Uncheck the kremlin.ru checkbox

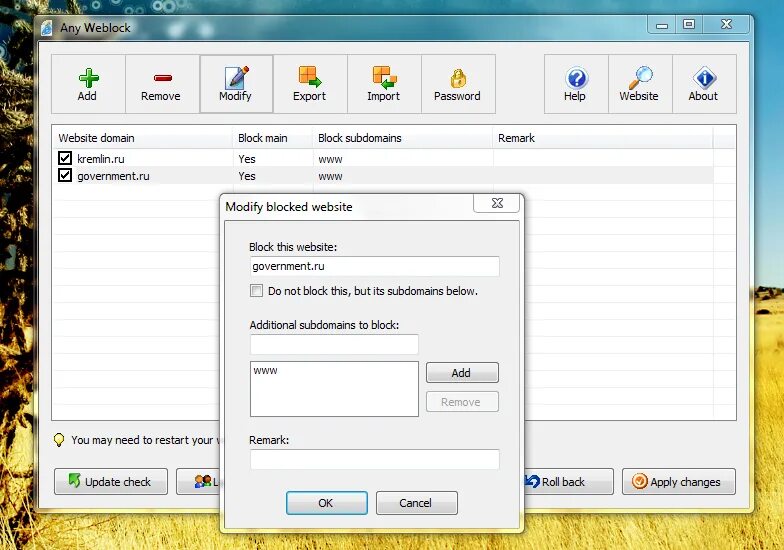(65, 158)
